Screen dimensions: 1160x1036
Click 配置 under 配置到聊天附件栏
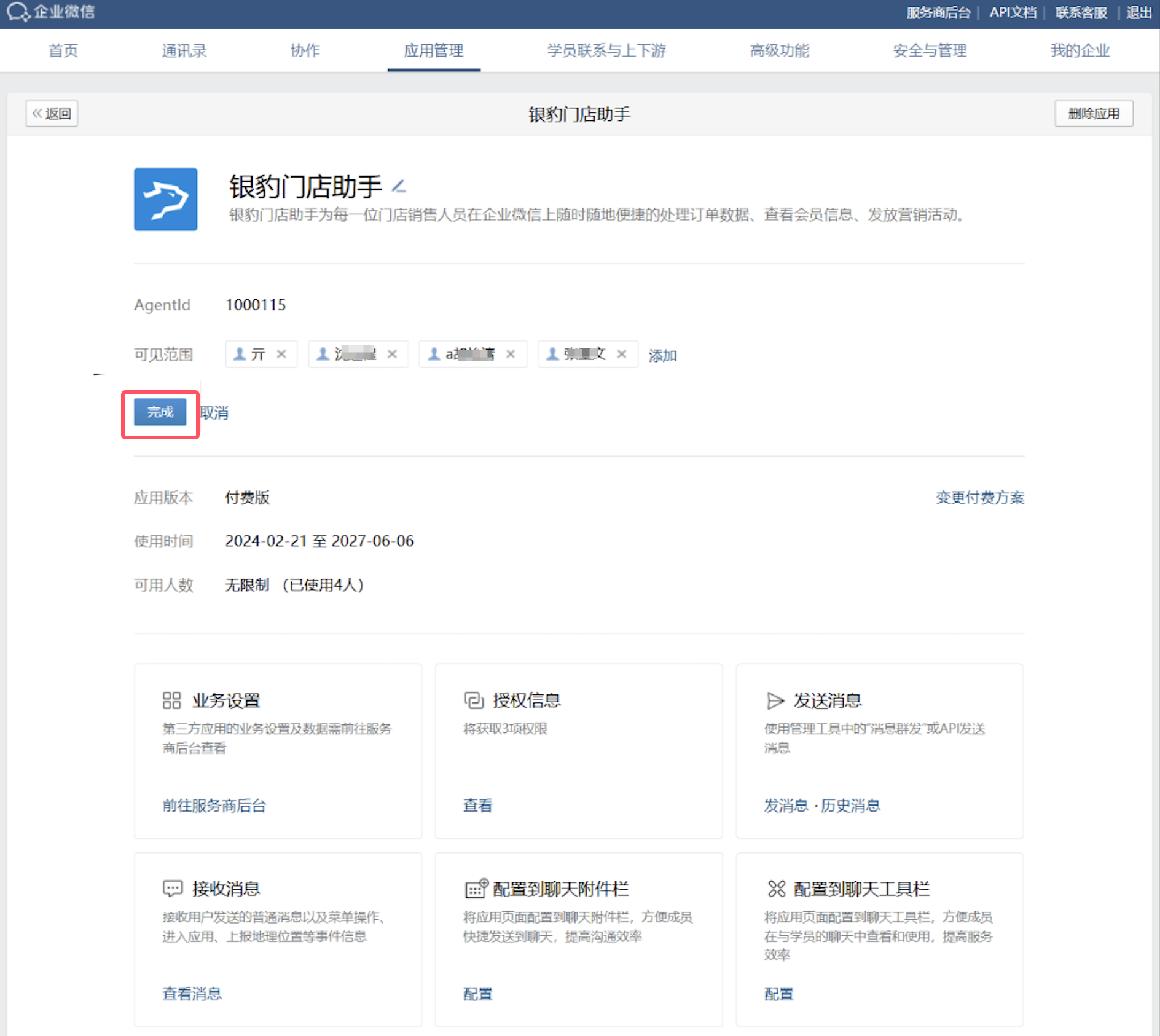pos(478,994)
